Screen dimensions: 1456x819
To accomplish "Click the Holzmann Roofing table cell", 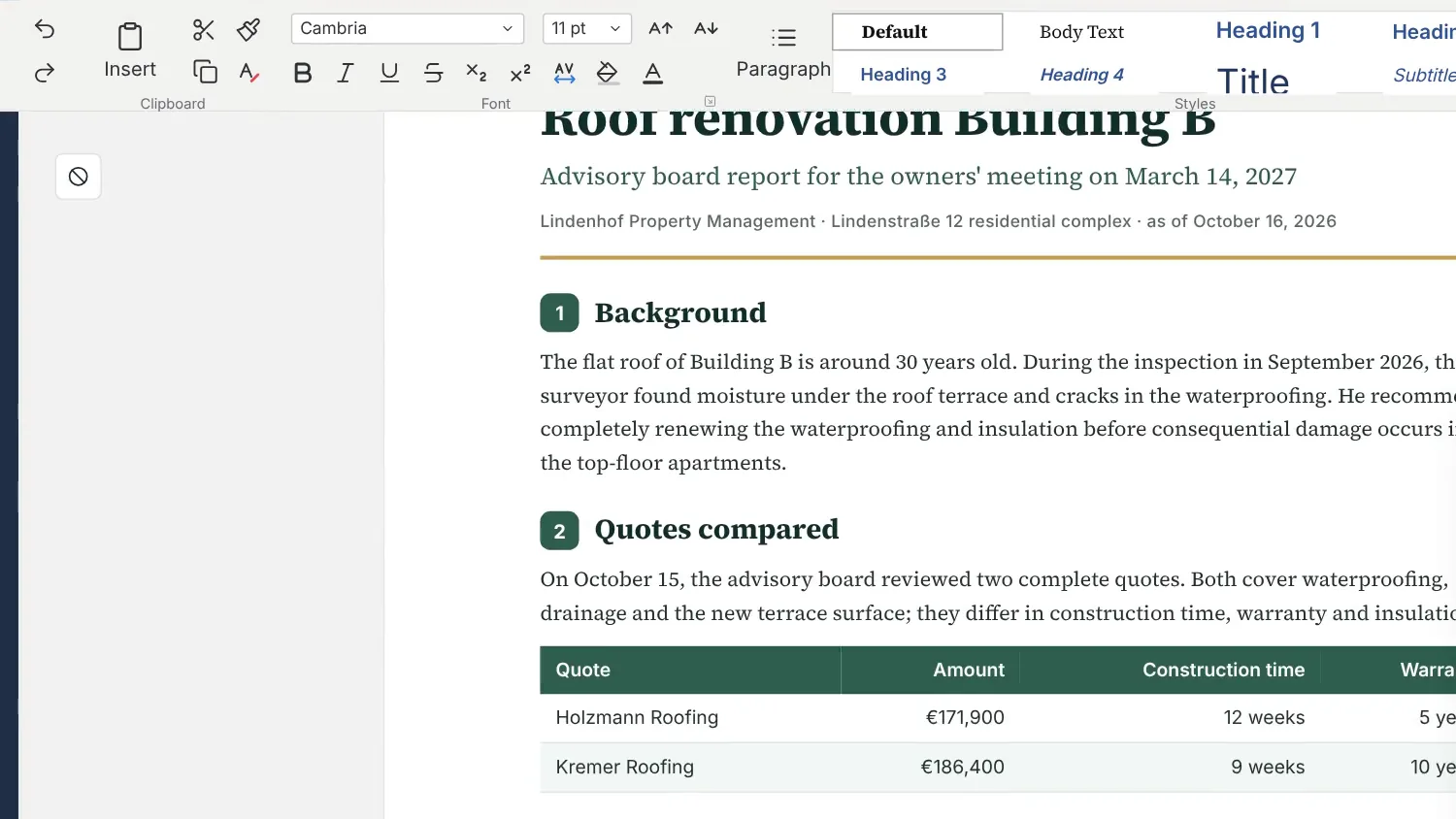I will click(690, 718).
